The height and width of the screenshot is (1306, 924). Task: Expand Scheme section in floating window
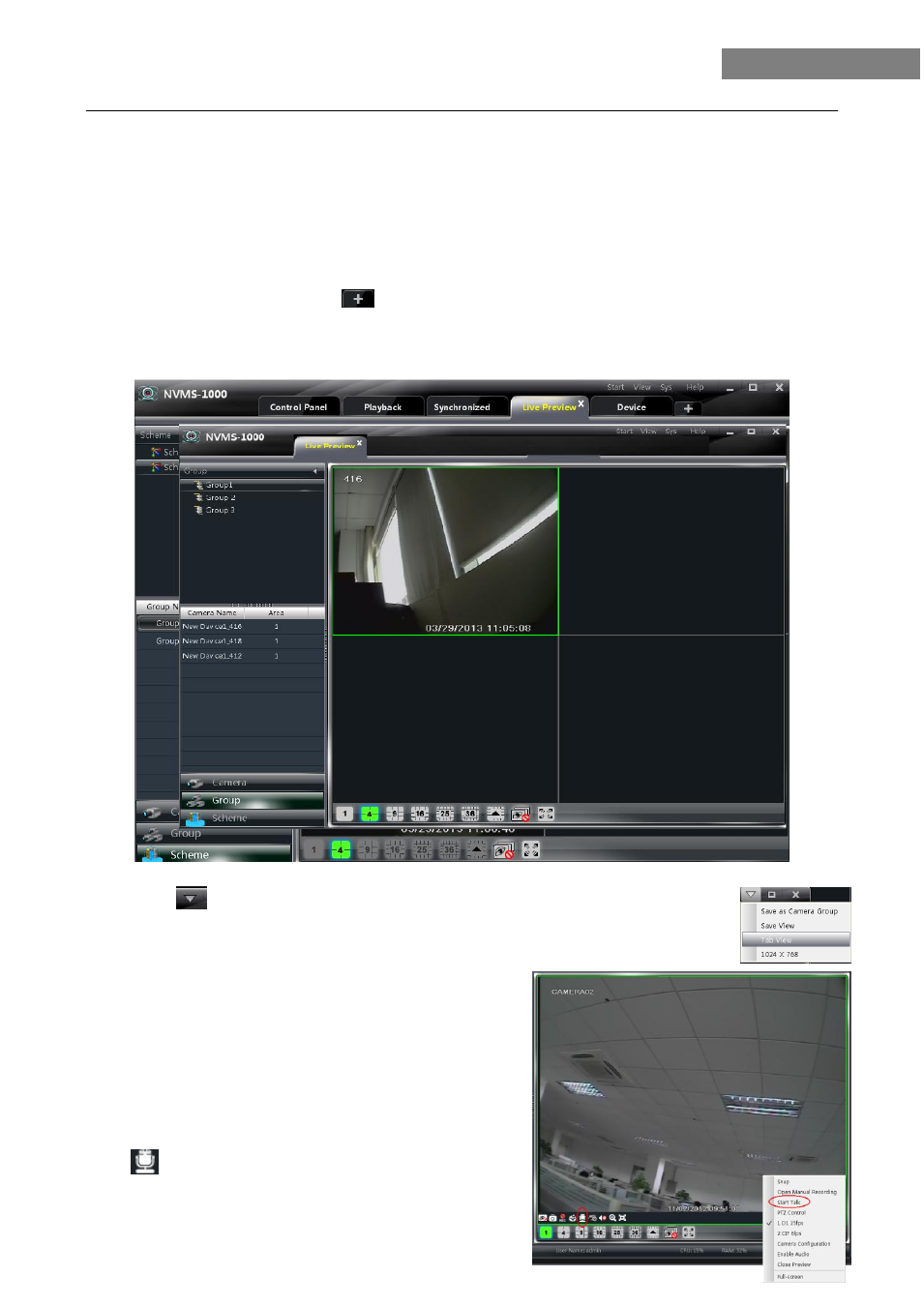[x=253, y=818]
